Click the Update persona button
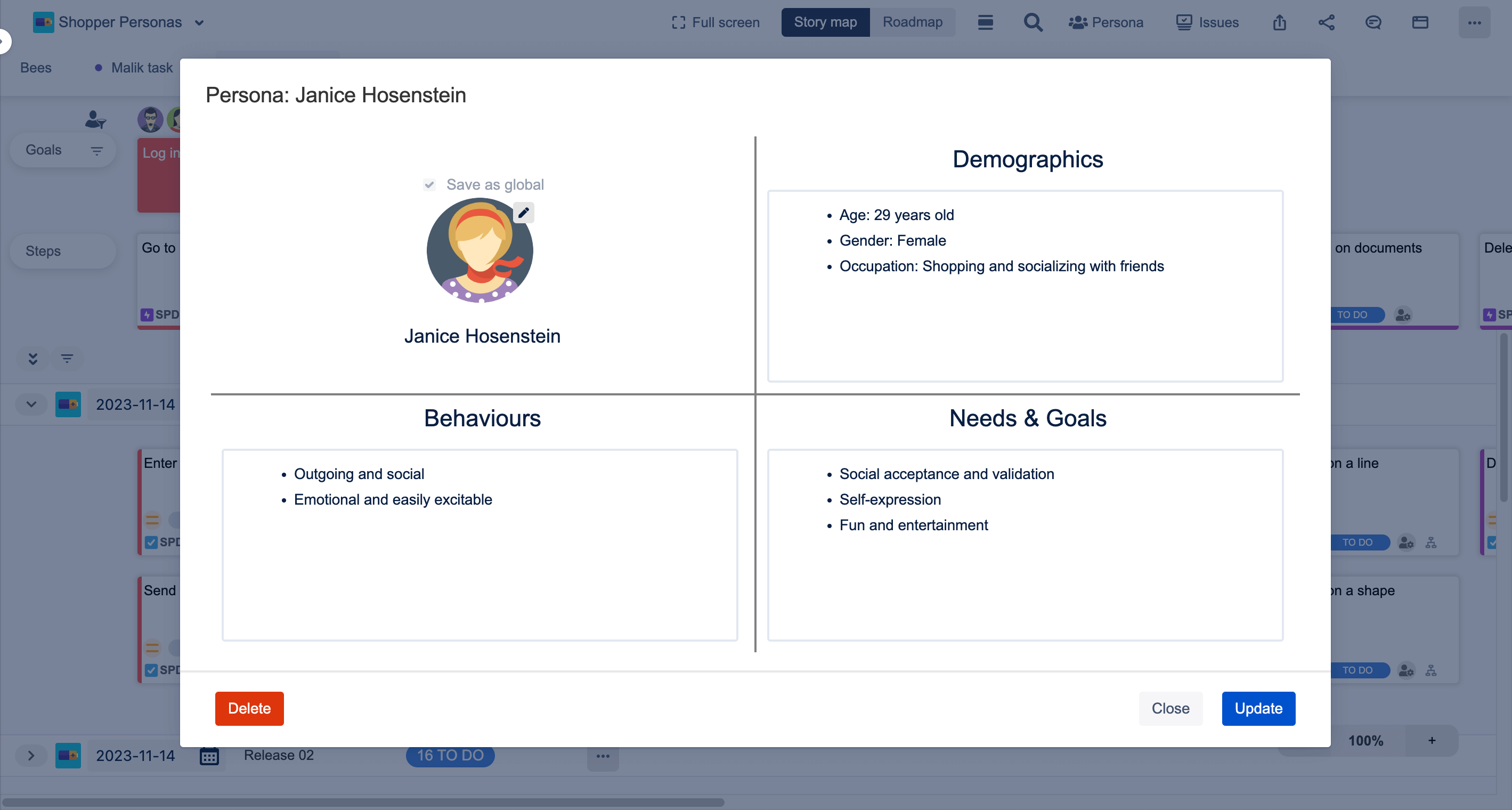 coord(1259,709)
